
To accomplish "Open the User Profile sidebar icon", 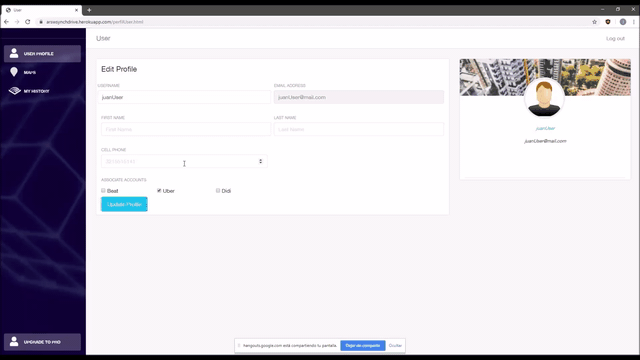I will pyautogui.click(x=14, y=53).
